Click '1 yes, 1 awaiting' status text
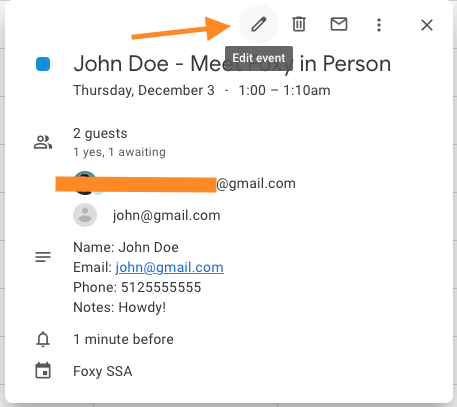The height and width of the screenshot is (407, 457). click(x=119, y=152)
